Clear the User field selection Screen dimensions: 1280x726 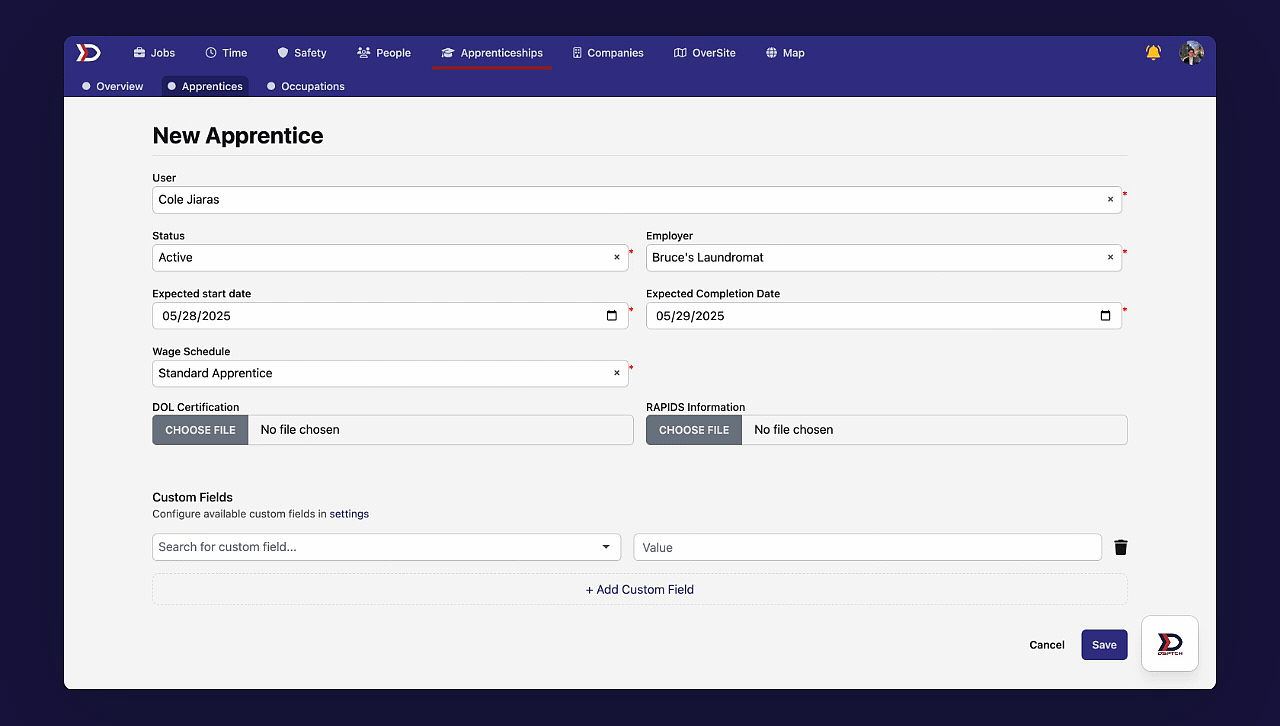coord(1110,199)
